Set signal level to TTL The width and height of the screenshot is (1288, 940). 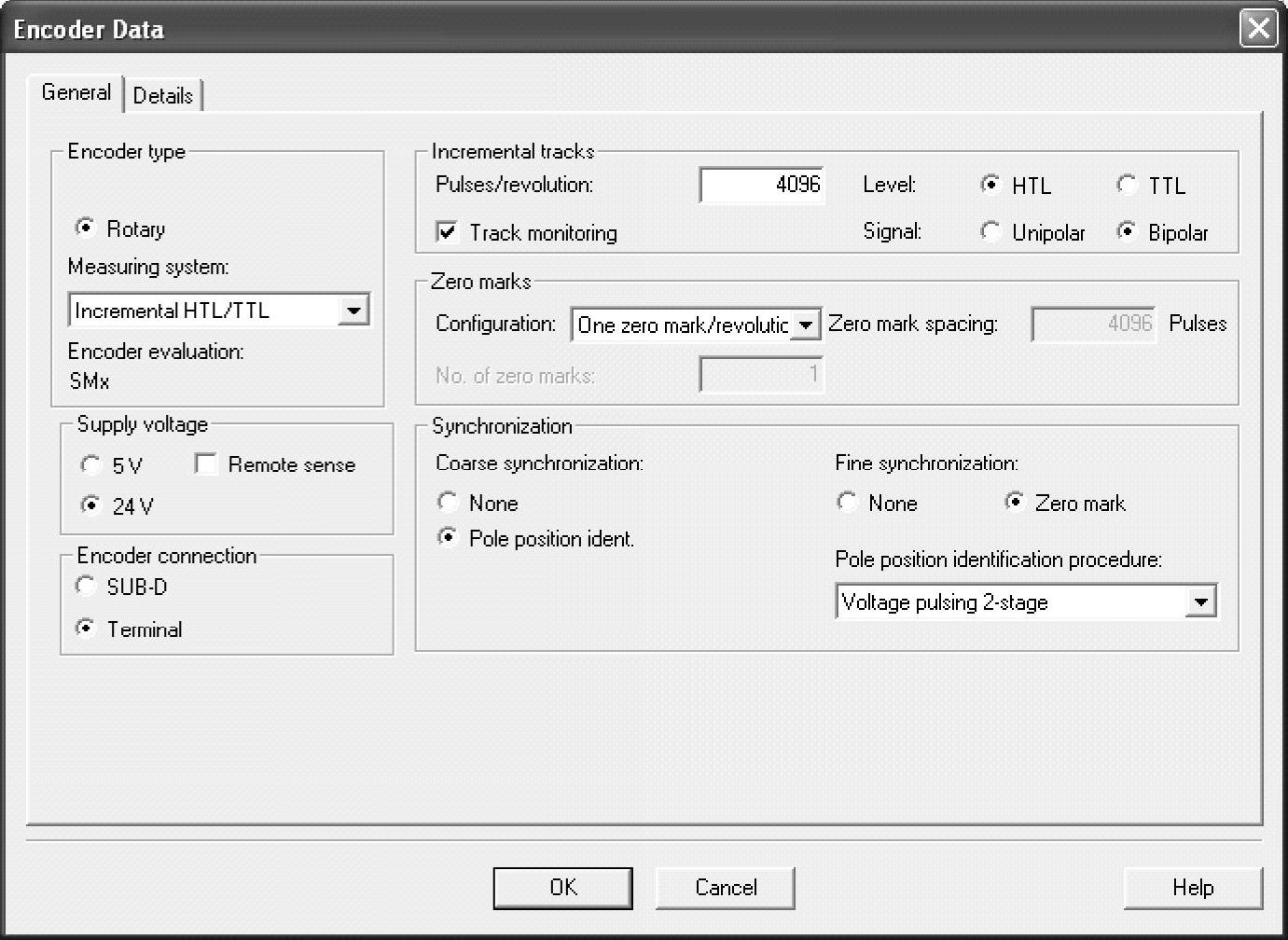click(1127, 185)
